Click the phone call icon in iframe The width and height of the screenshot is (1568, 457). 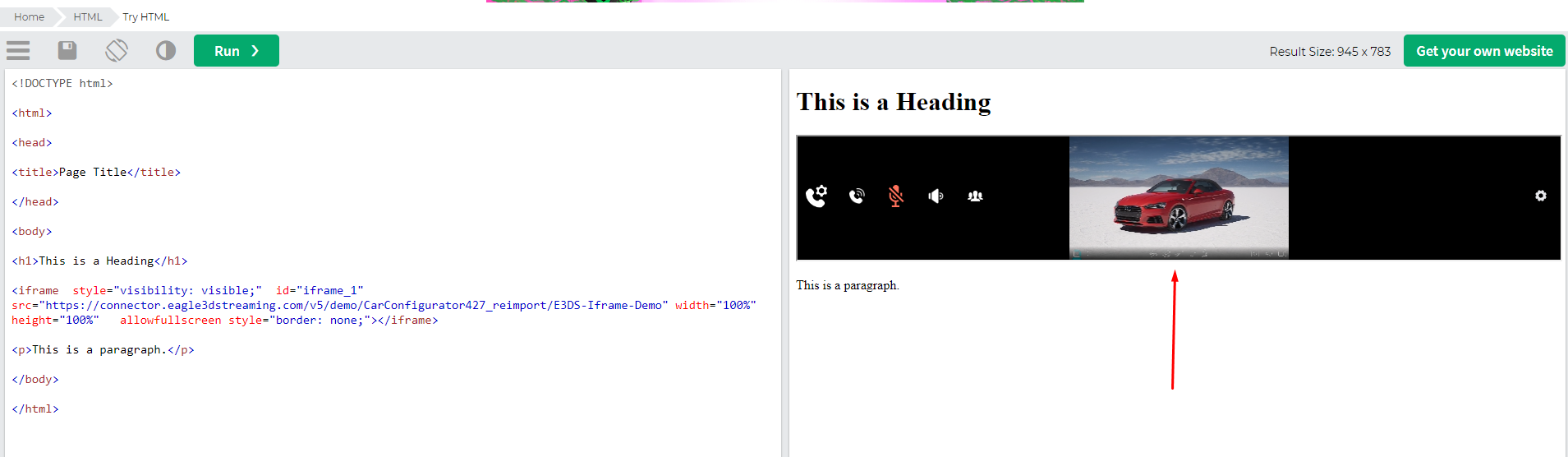tap(857, 196)
